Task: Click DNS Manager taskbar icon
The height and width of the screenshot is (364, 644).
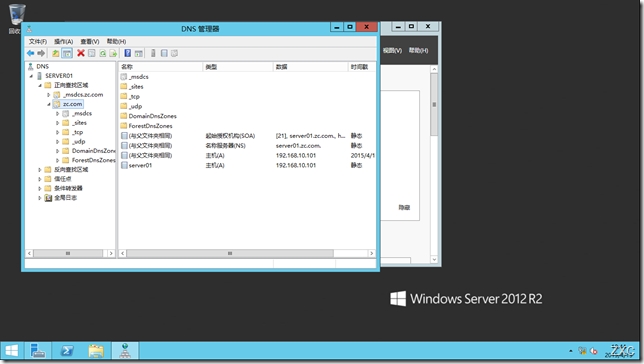Action: [x=125, y=351]
